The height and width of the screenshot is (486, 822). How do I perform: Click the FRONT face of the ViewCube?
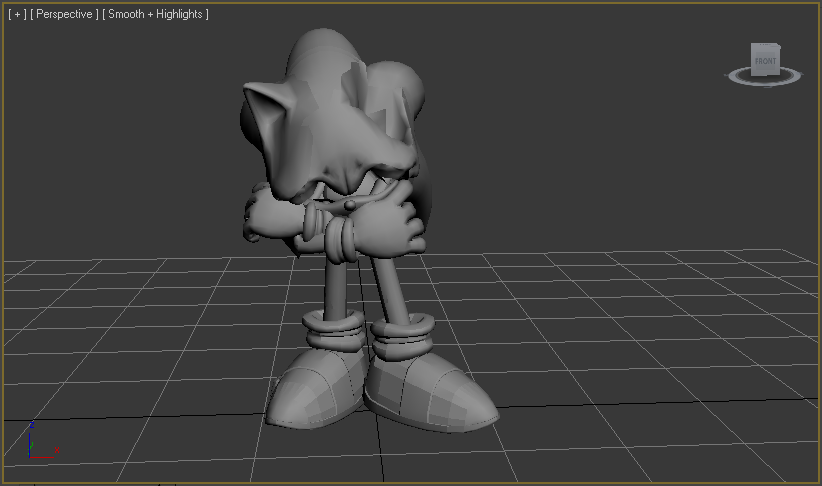coord(765,60)
